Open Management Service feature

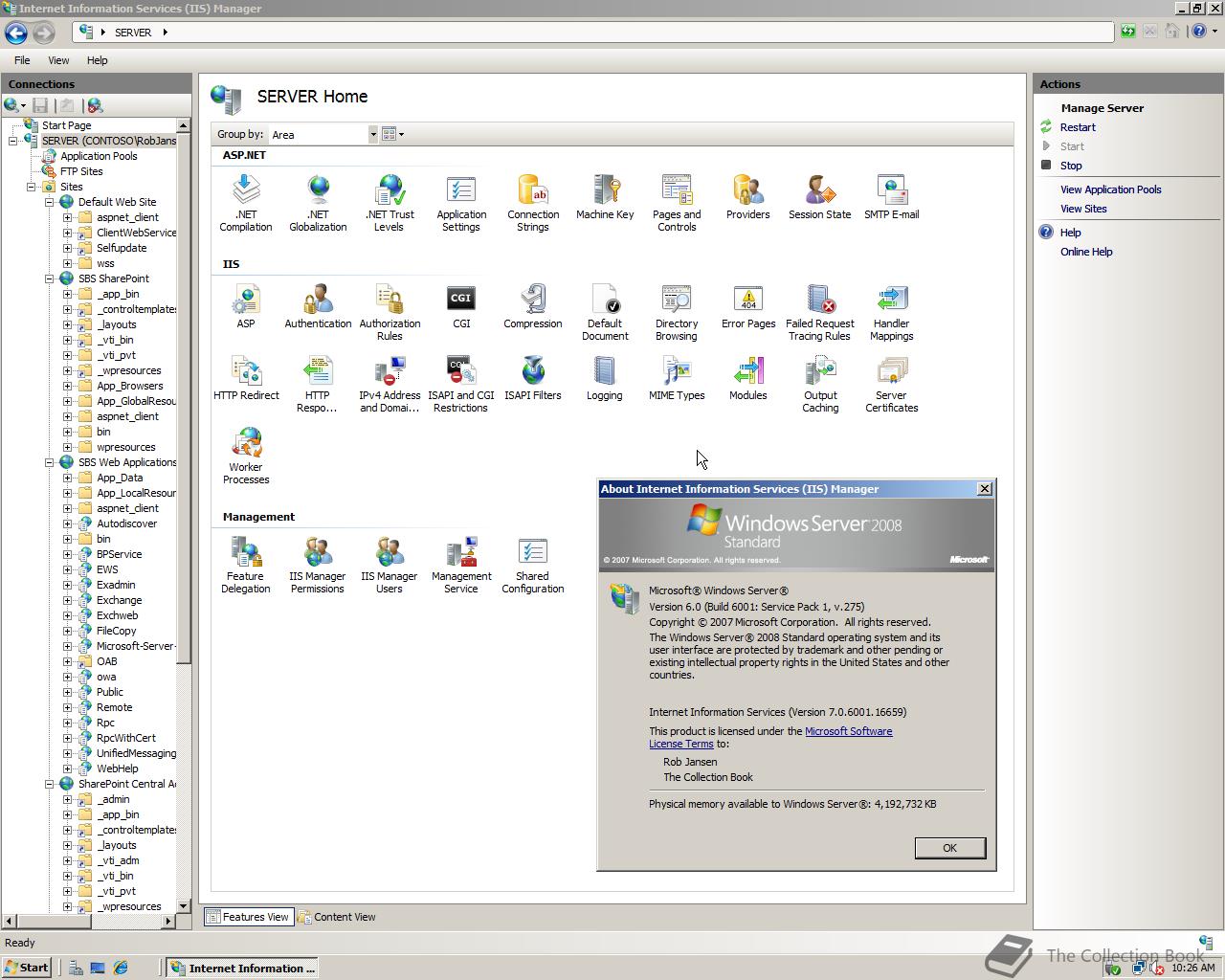pyautogui.click(x=461, y=565)
